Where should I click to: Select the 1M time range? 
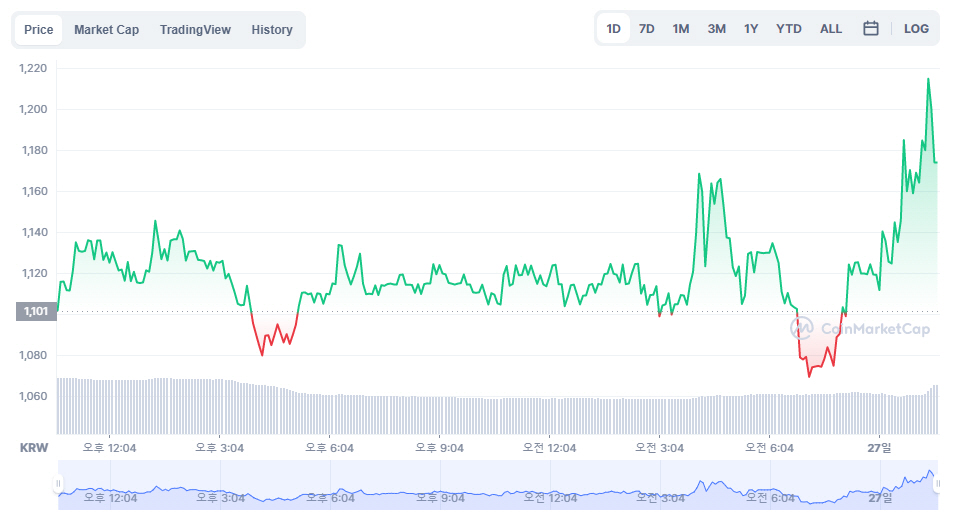681,29
